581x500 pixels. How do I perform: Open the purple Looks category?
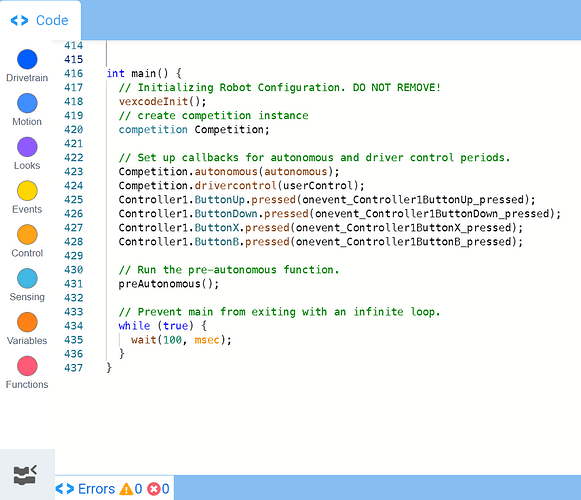pos(27,147)
